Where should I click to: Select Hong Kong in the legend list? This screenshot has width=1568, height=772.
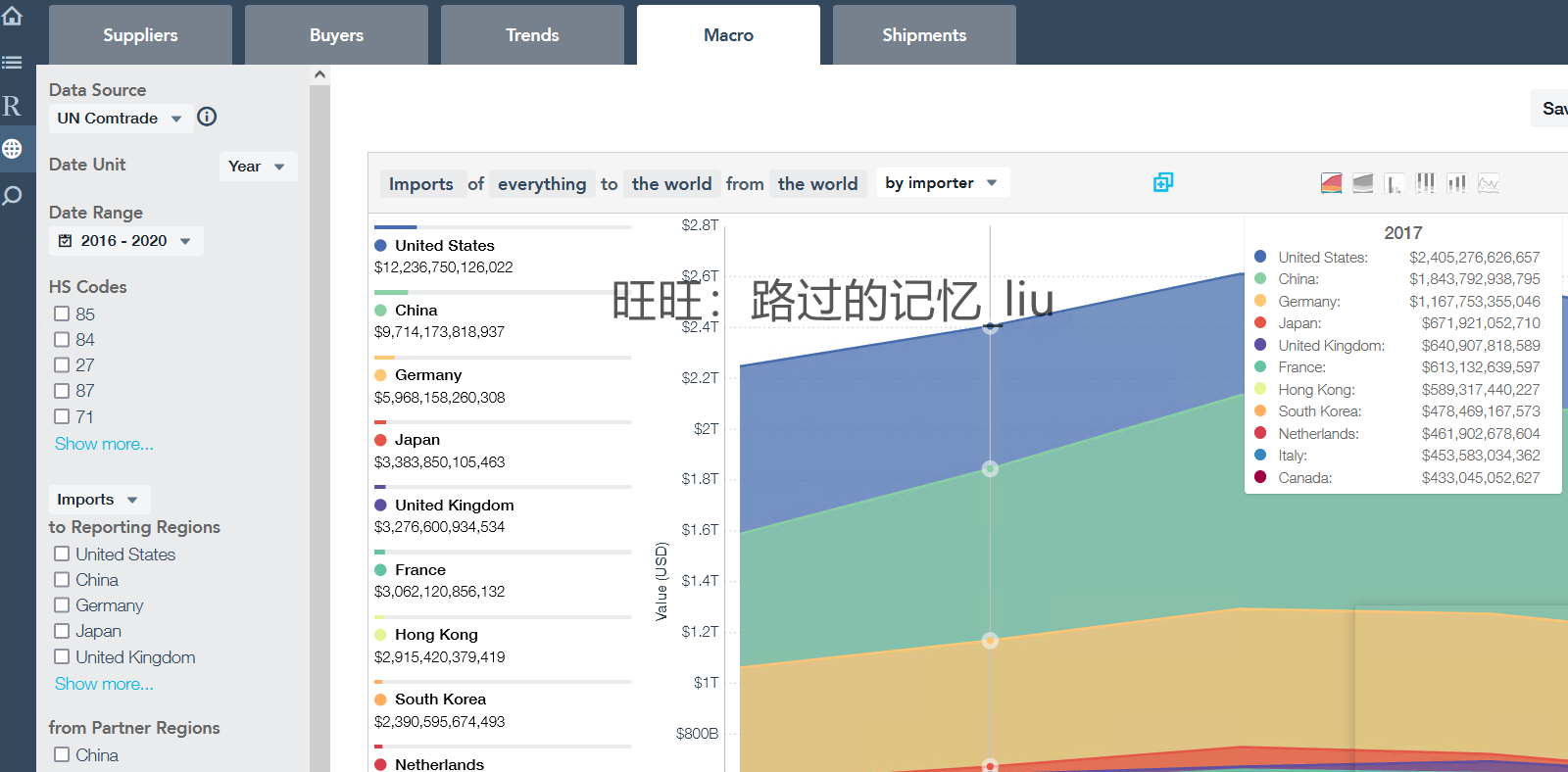[x=436, y=634]
